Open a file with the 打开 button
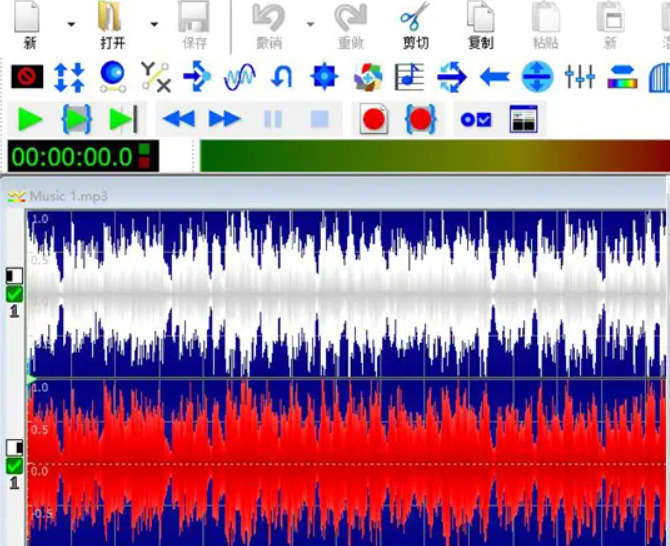This screenshot has height=546, width=670. tap(112, 25)
